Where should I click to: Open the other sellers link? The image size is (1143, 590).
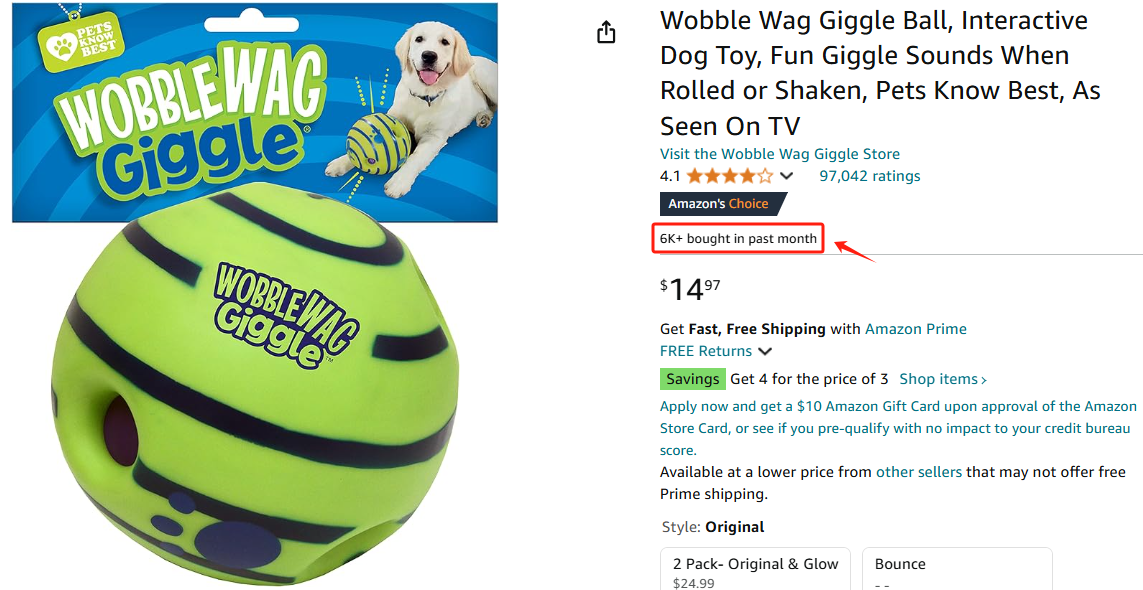pos(918,472)
